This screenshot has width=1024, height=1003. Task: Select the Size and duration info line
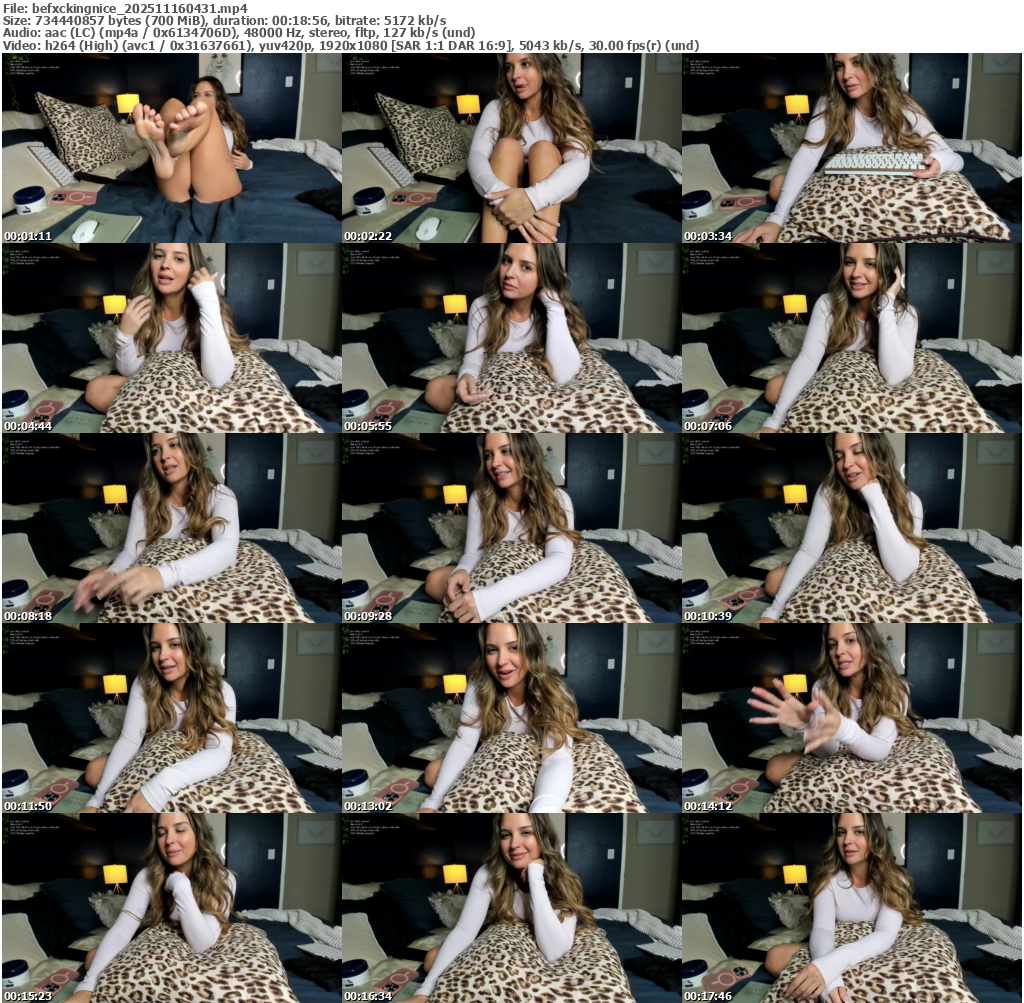(225, 20)
